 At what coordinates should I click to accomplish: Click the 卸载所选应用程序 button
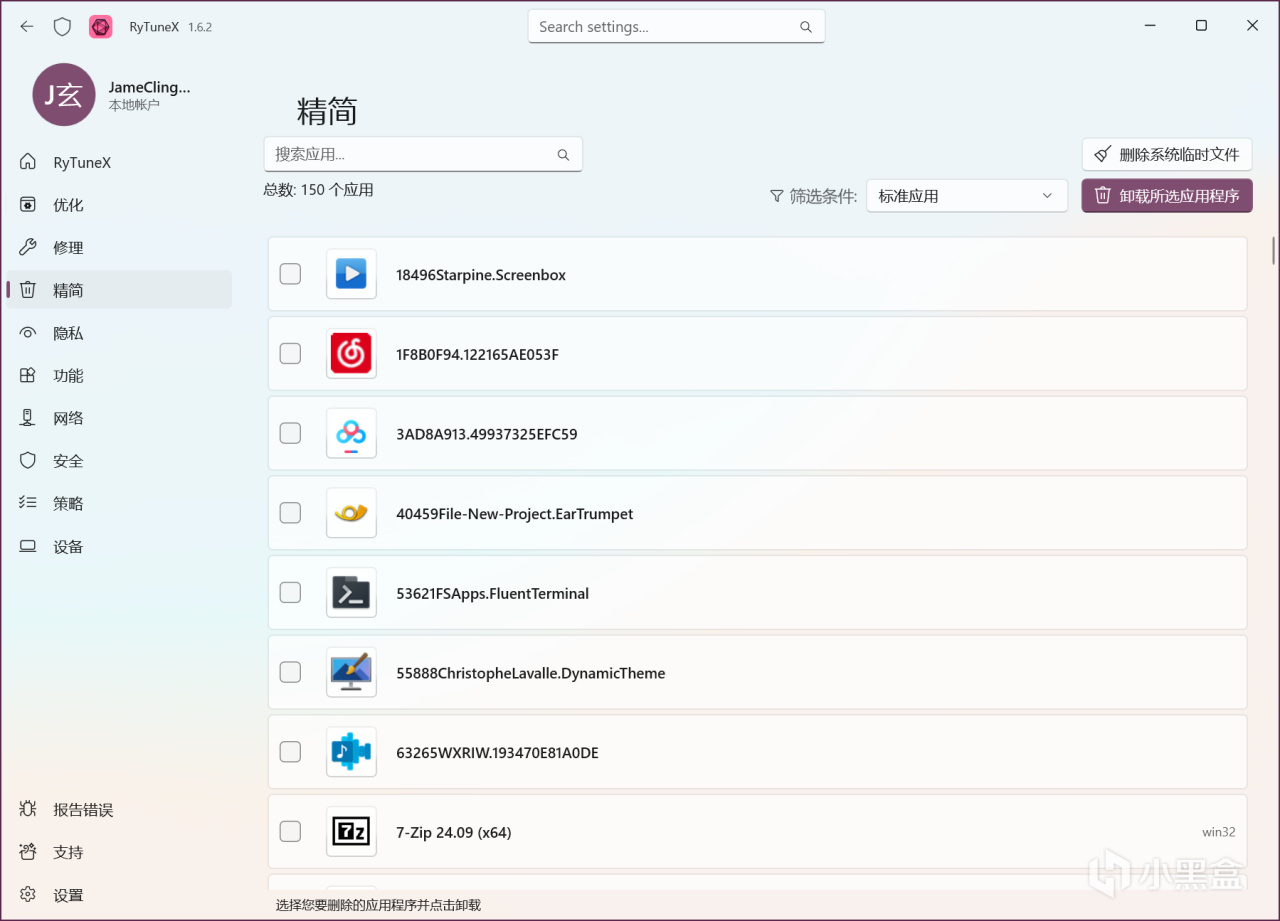tap(1167, 196)
